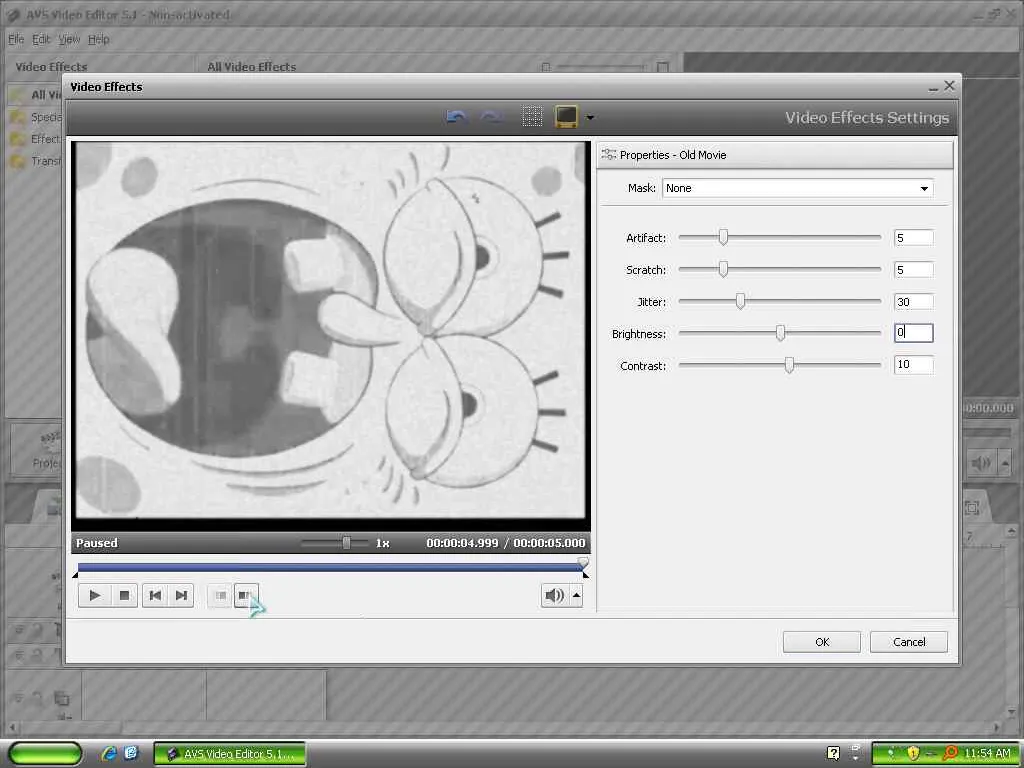
Task: Jump to previous frame
Action: 155,596
